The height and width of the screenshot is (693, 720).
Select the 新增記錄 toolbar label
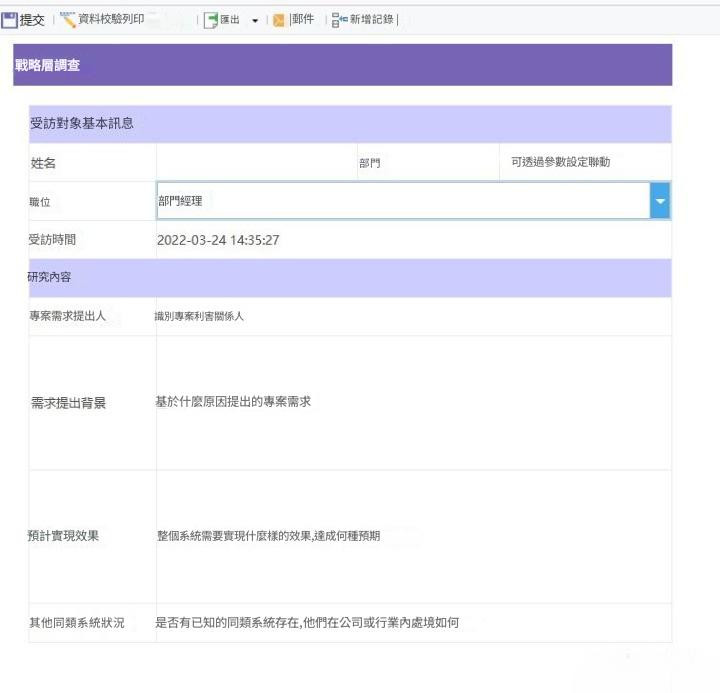coord(371,19)
